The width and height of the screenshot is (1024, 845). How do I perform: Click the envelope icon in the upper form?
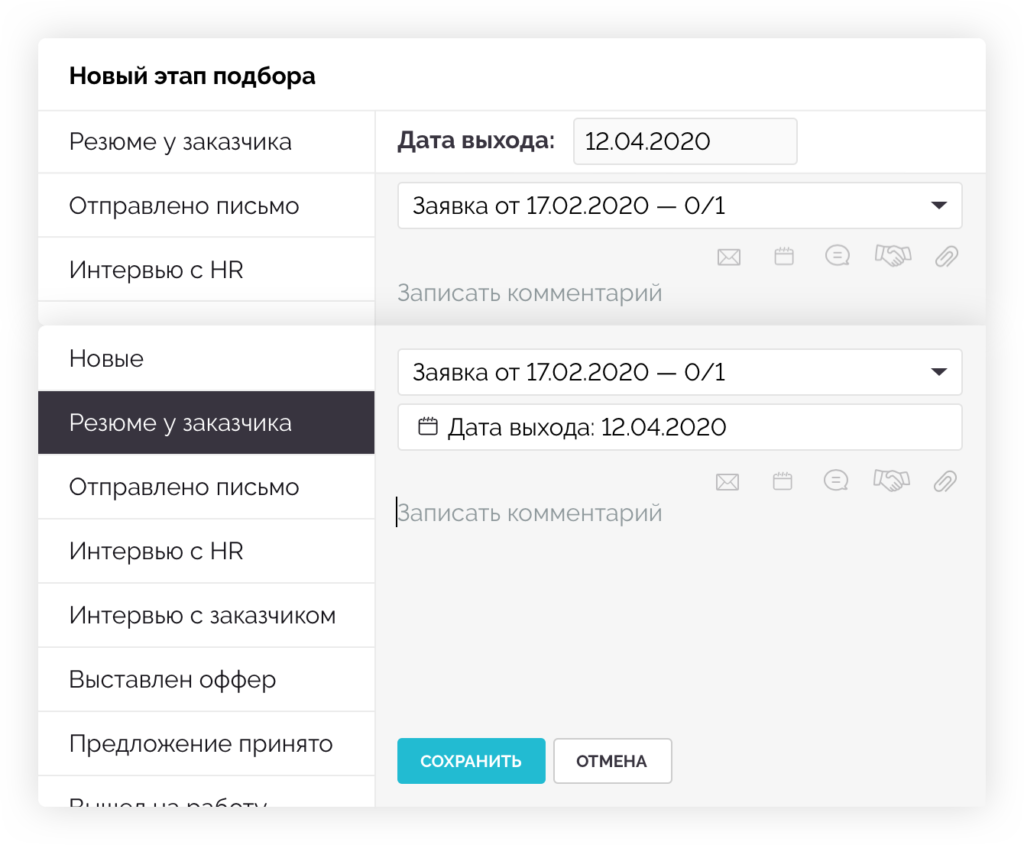729,257
